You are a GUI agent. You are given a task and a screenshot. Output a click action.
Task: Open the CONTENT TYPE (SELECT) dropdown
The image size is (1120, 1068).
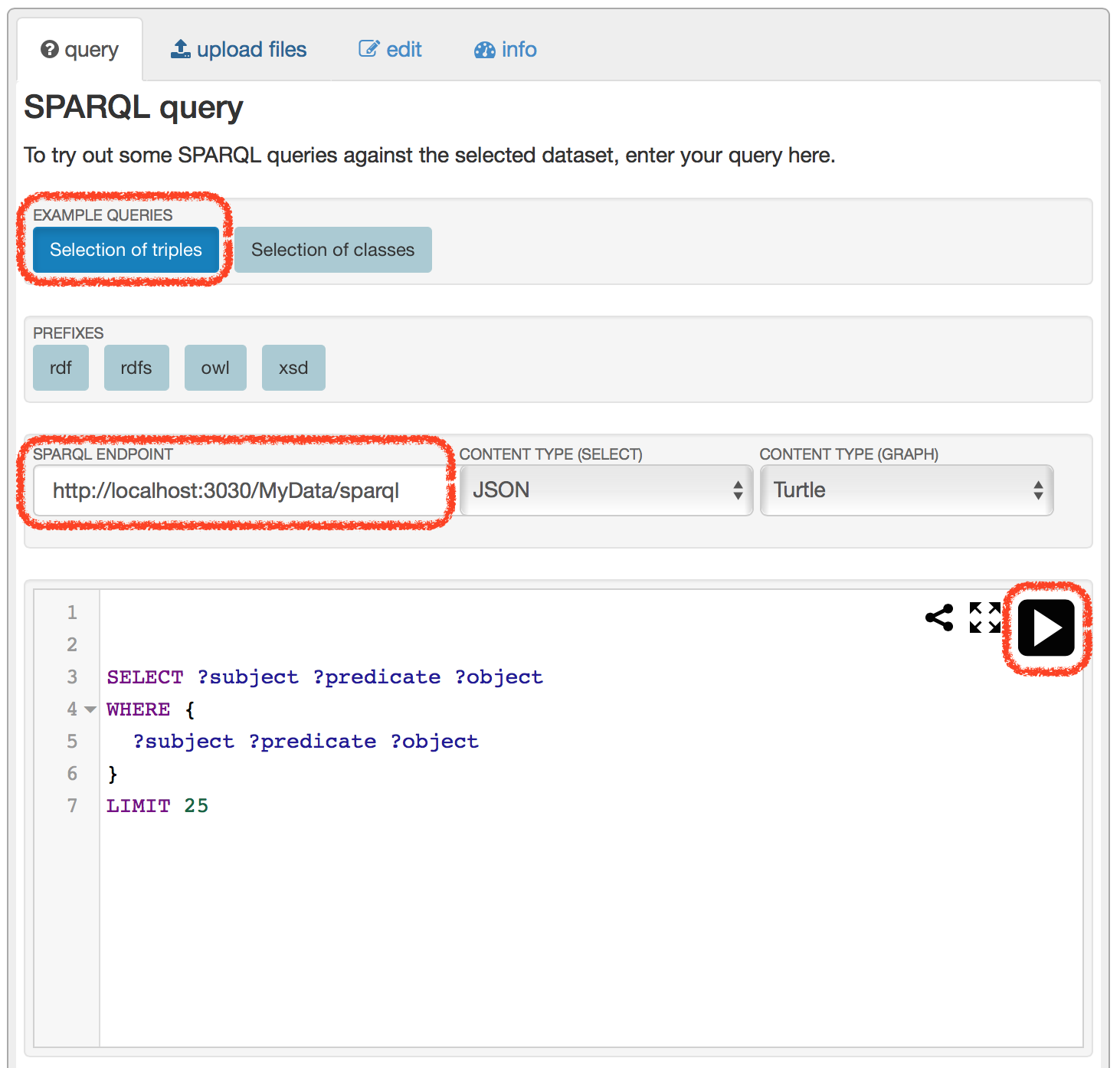(605, 490)
